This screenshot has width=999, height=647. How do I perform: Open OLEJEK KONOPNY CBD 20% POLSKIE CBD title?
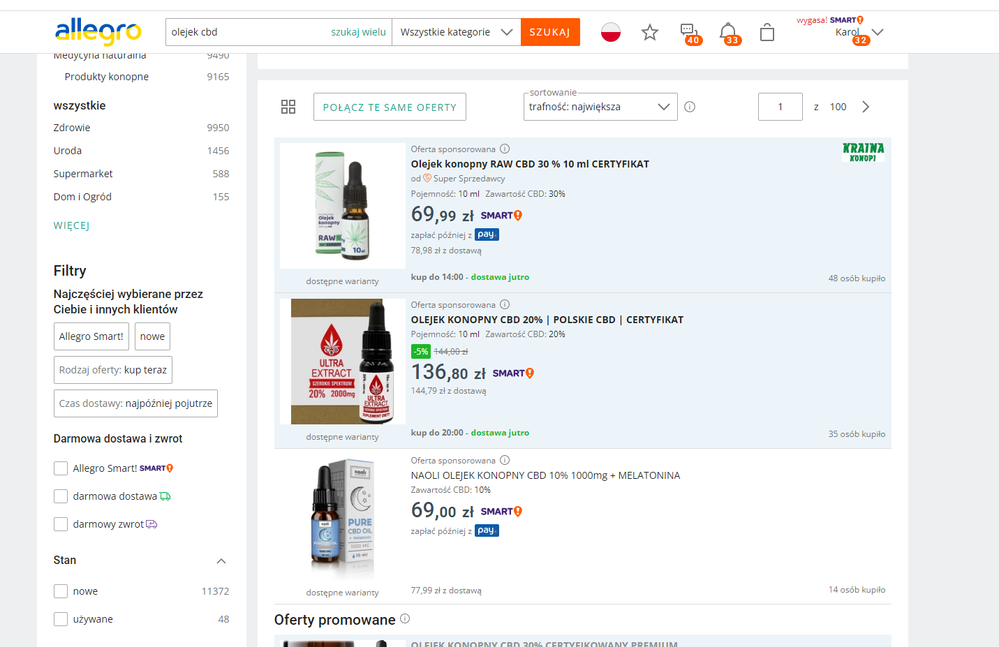click(x=547, y=320)
